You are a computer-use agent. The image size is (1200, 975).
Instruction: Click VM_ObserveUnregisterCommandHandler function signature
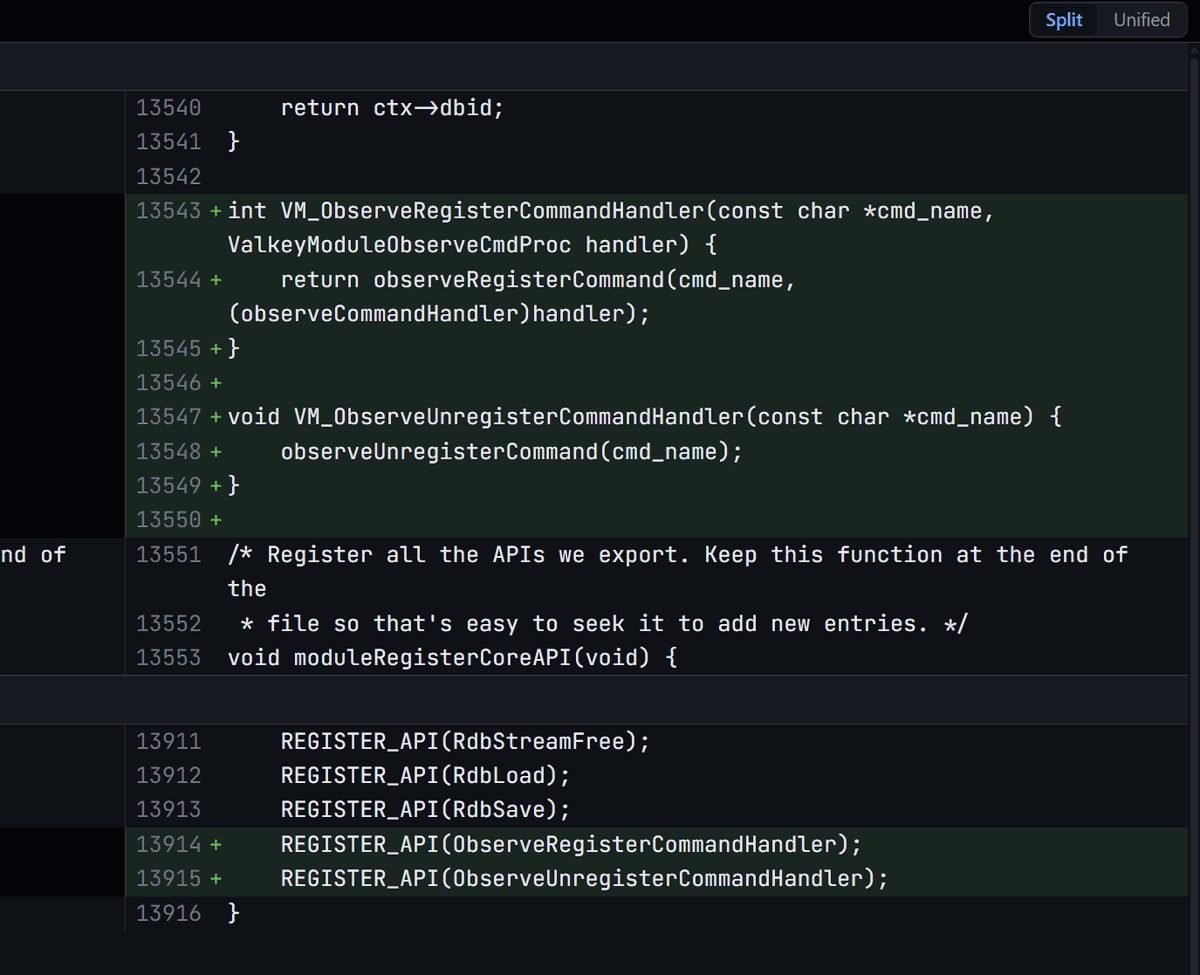pyautogui.click(x=645, y=417)
